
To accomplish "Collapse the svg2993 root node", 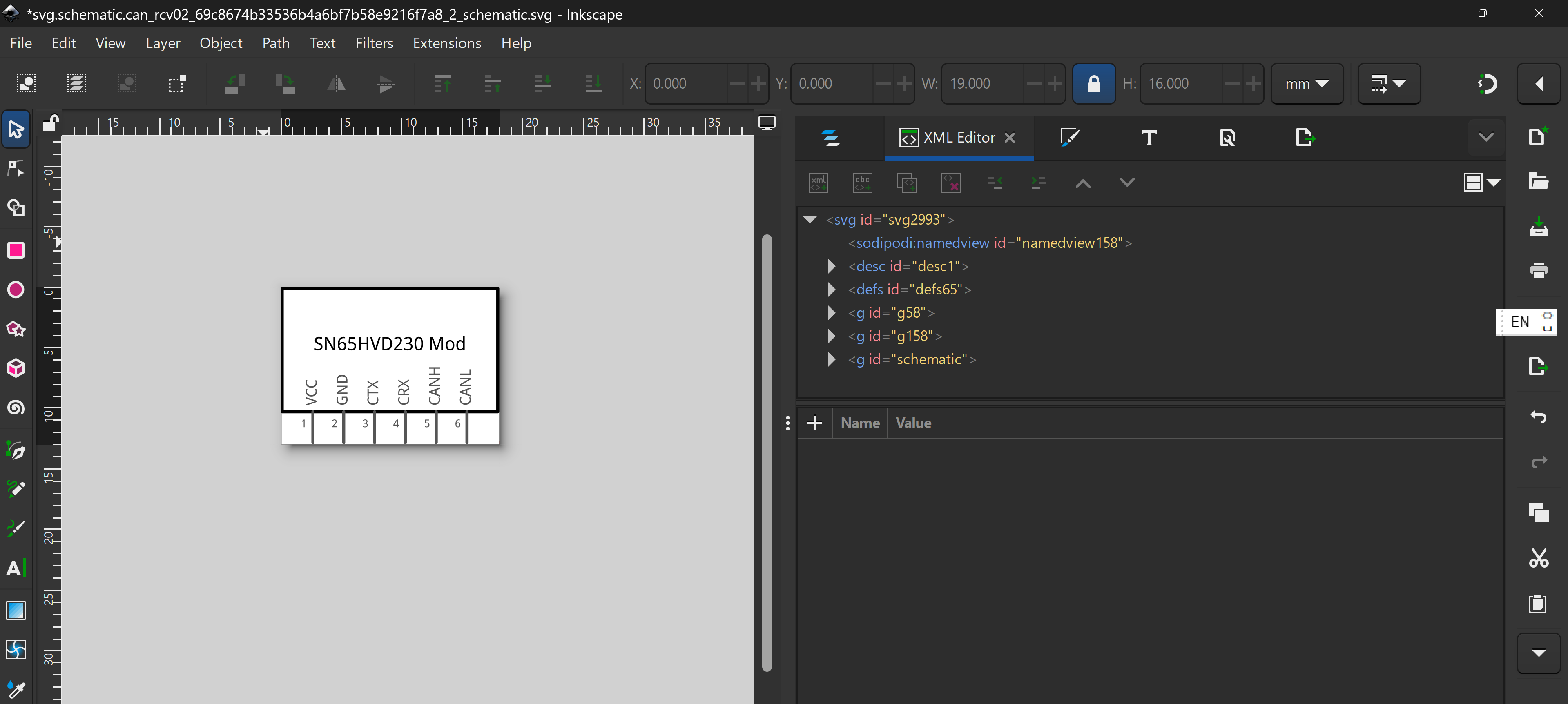I will (x=810, y=220).
